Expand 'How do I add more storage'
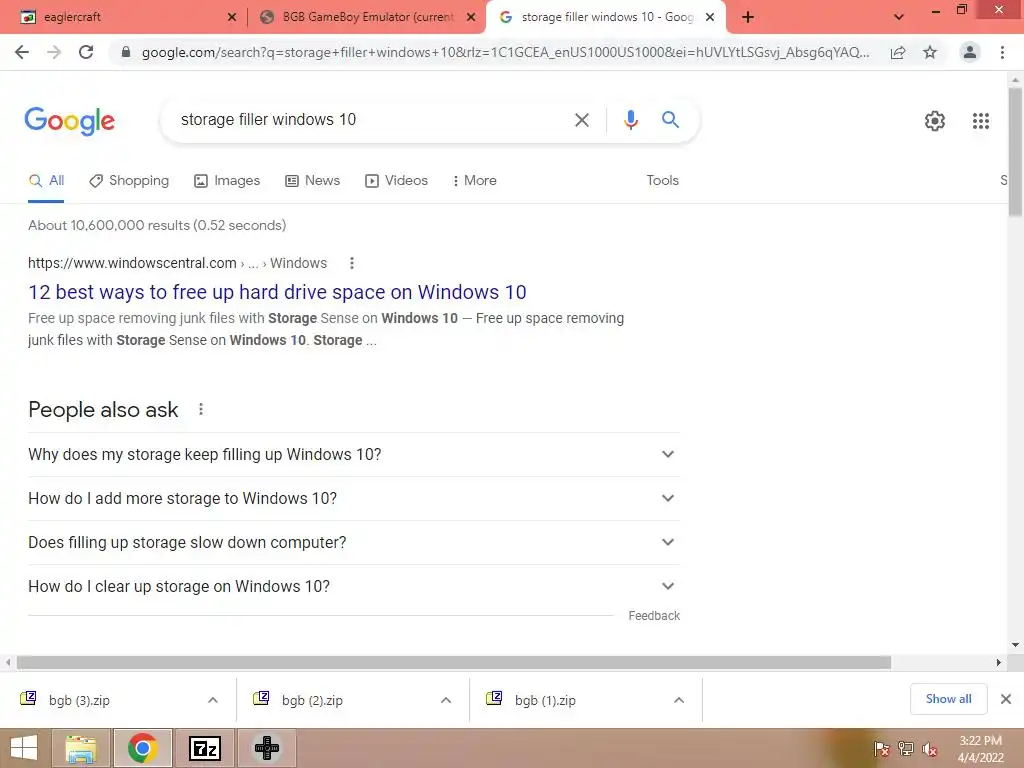This screenshot has width=1024, height=768. click(353, 499)
